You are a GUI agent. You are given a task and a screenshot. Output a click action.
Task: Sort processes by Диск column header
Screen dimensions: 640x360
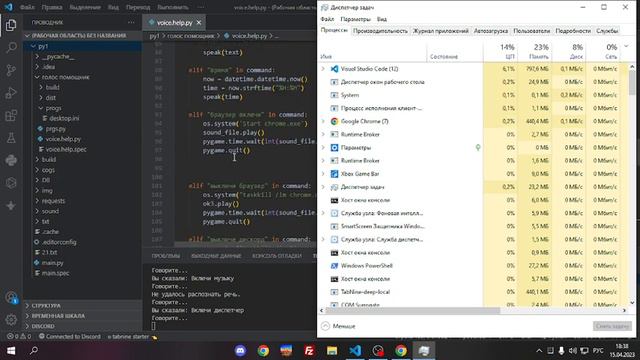(569, 51)
